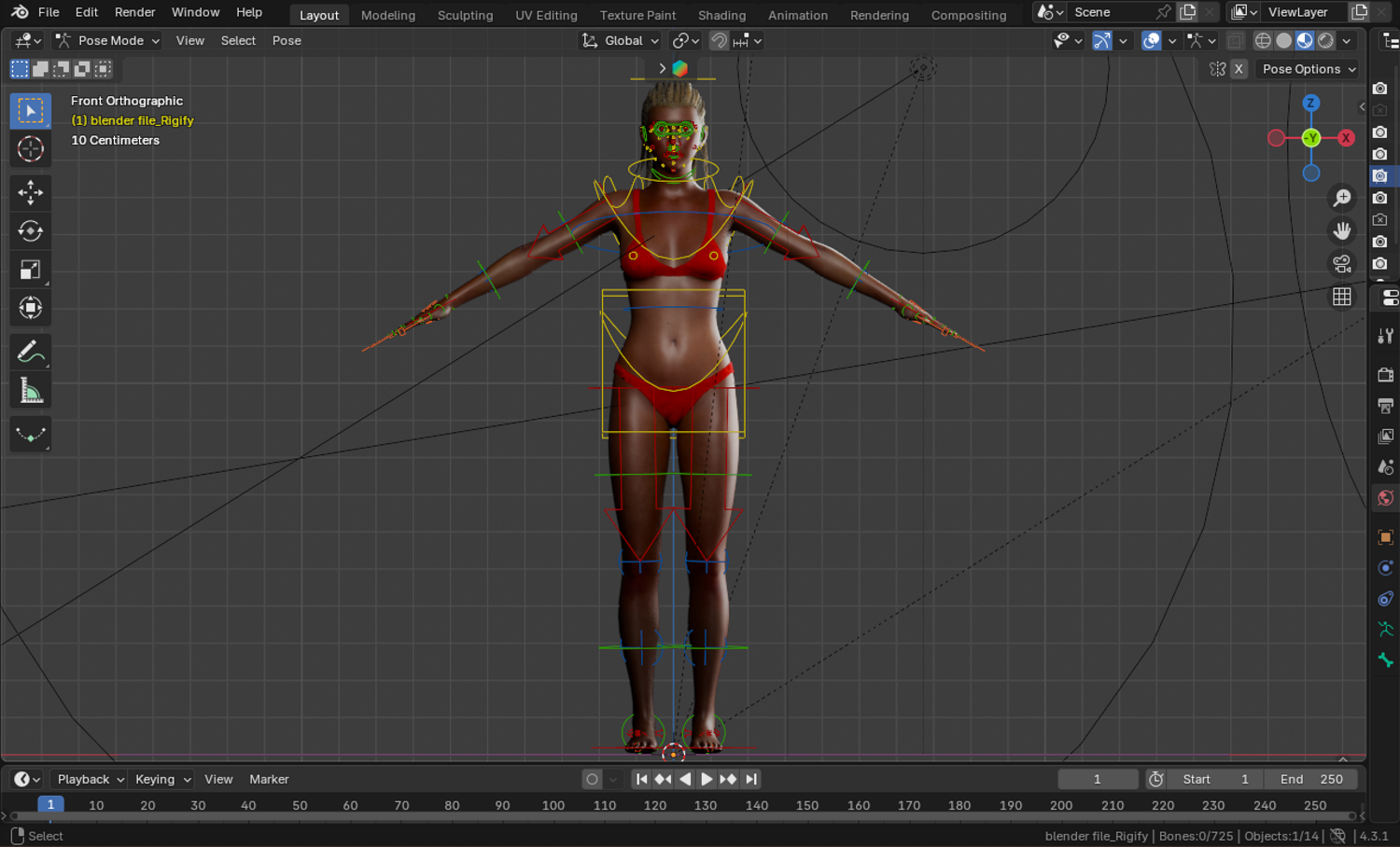Play the animation forward
Viewport: 1400px width, 847px height.
tap(707, 779)
